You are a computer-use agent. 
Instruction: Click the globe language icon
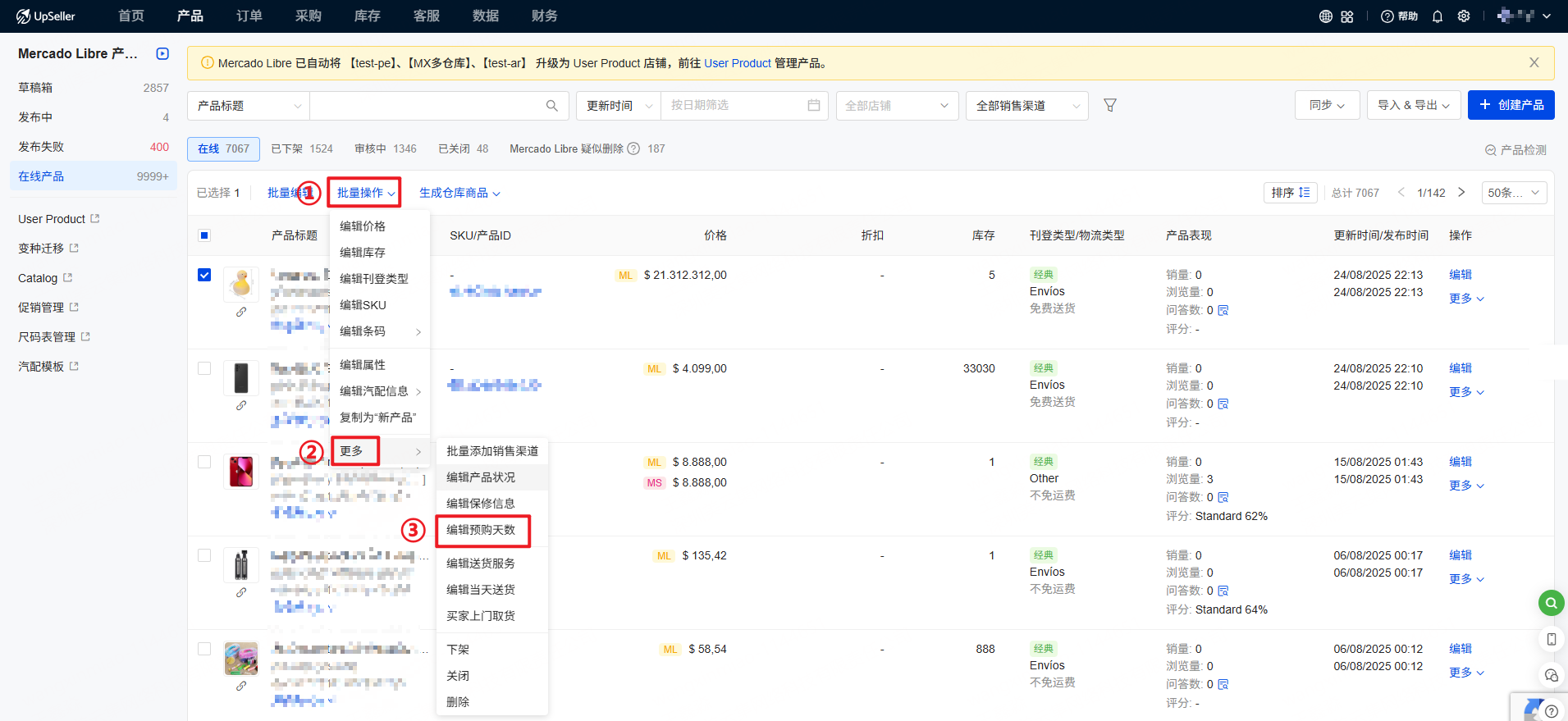click(x=1325, y=16)
